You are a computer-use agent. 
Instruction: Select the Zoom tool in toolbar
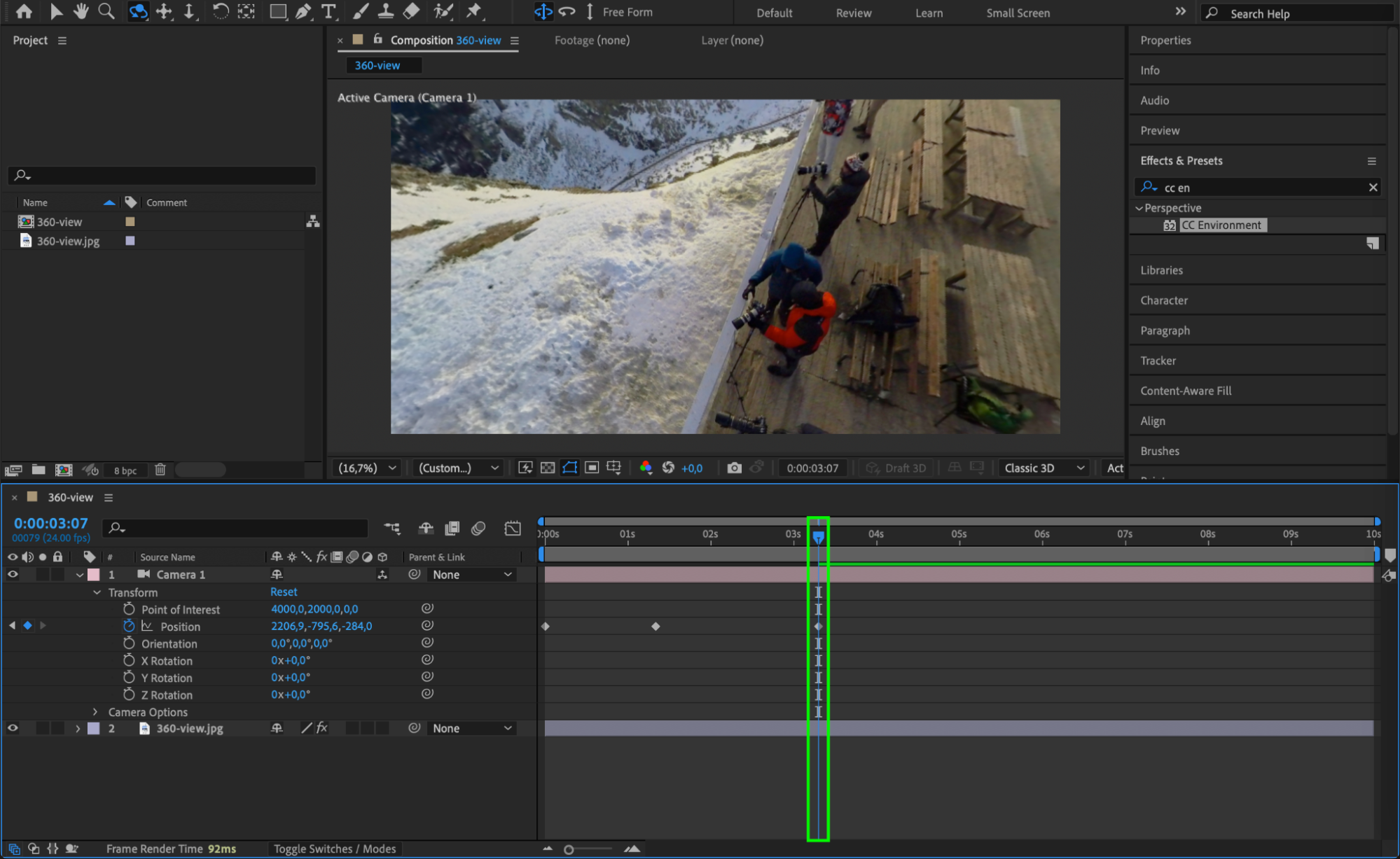pos(106,11)
